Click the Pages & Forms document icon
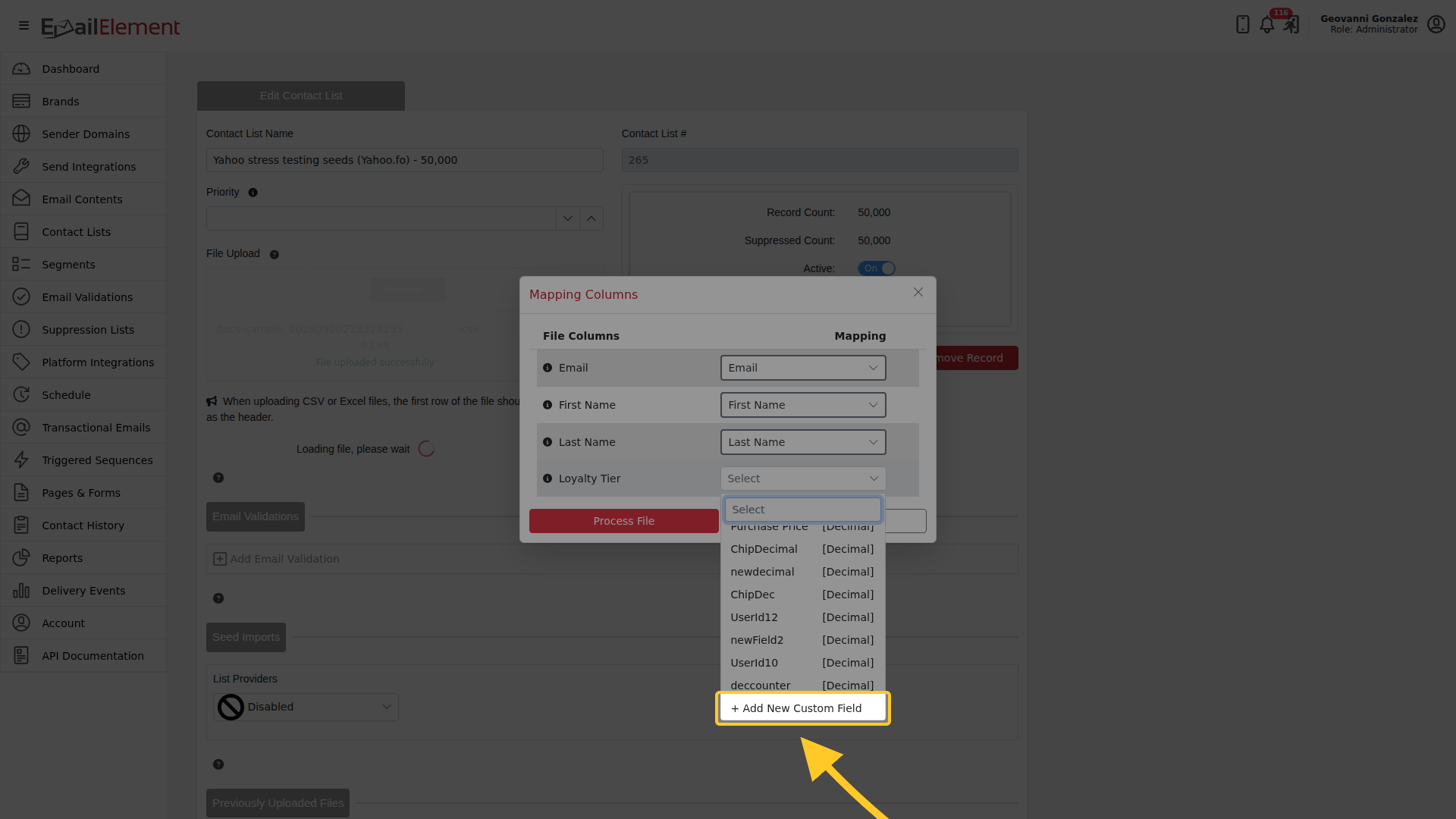Screen dimensions: 1456x819 (21, 493)
